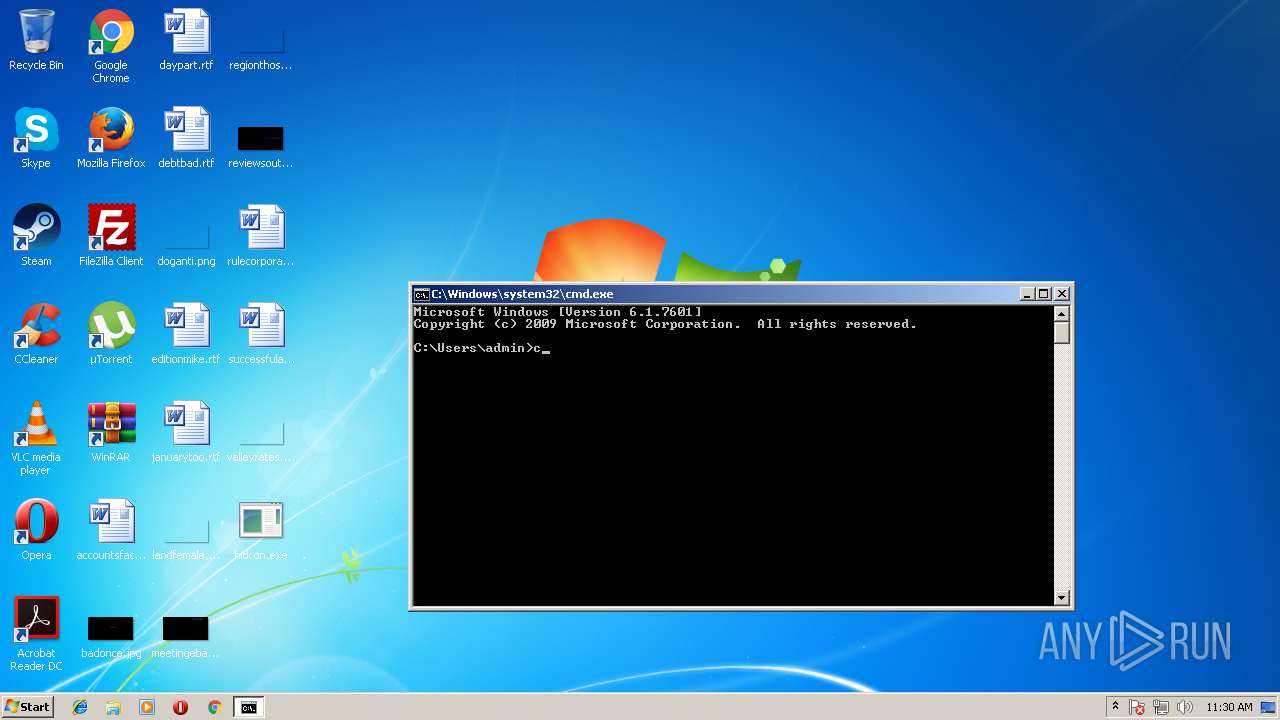Open Windows Media Player from taskbar
This screenshot has width=1280, height=720.
pyautogui.click(x=147, y=707)
